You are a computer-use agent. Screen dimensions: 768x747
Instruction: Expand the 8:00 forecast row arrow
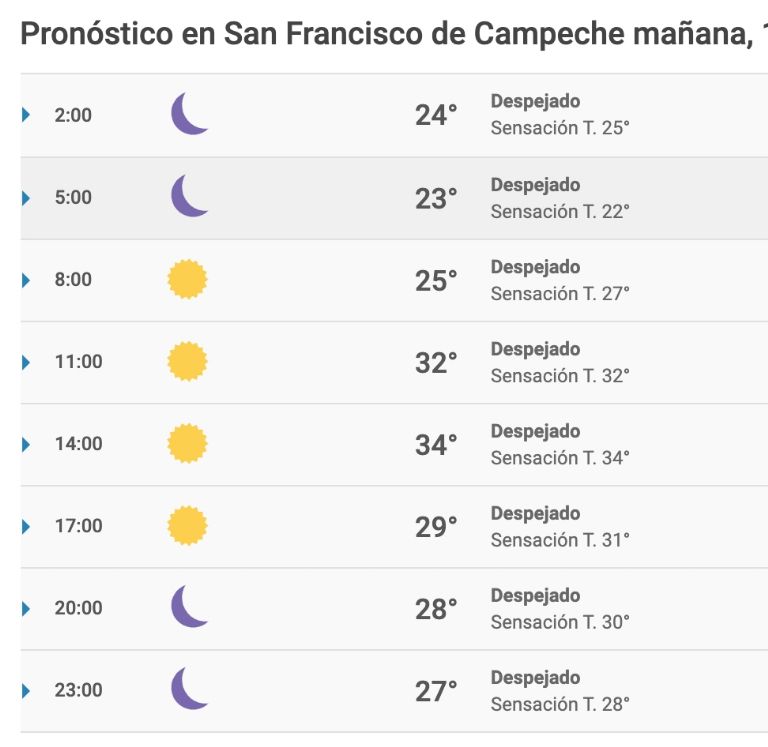pyautogui.click(x=26, y=280)
